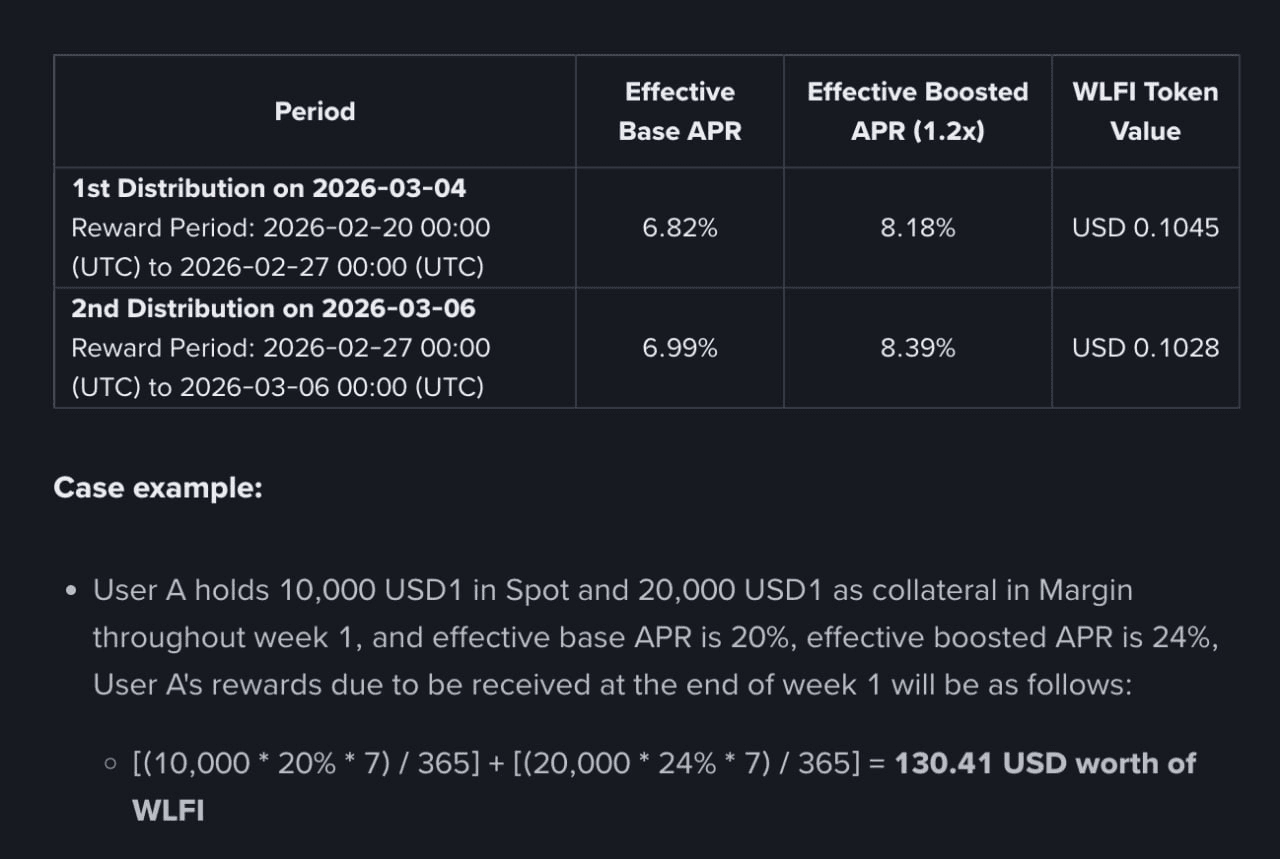Viewport: 1280px width, 859px height.
Task: Select the 8.18% boosted APR cell
Action: (917, 228)
